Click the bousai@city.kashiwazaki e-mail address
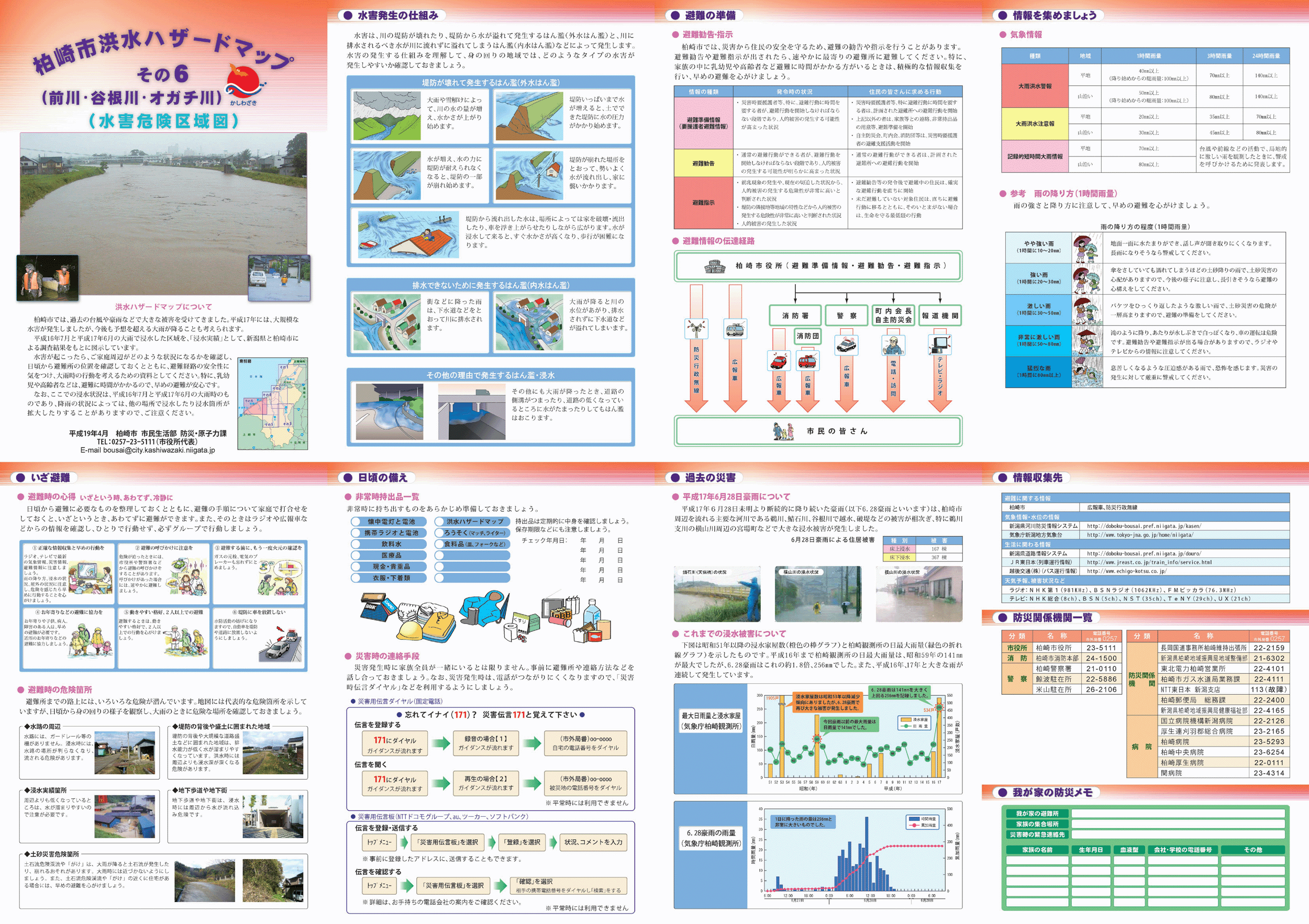Image resolution: width=1309 pixels, height=924 pixels. coord(160,450)
